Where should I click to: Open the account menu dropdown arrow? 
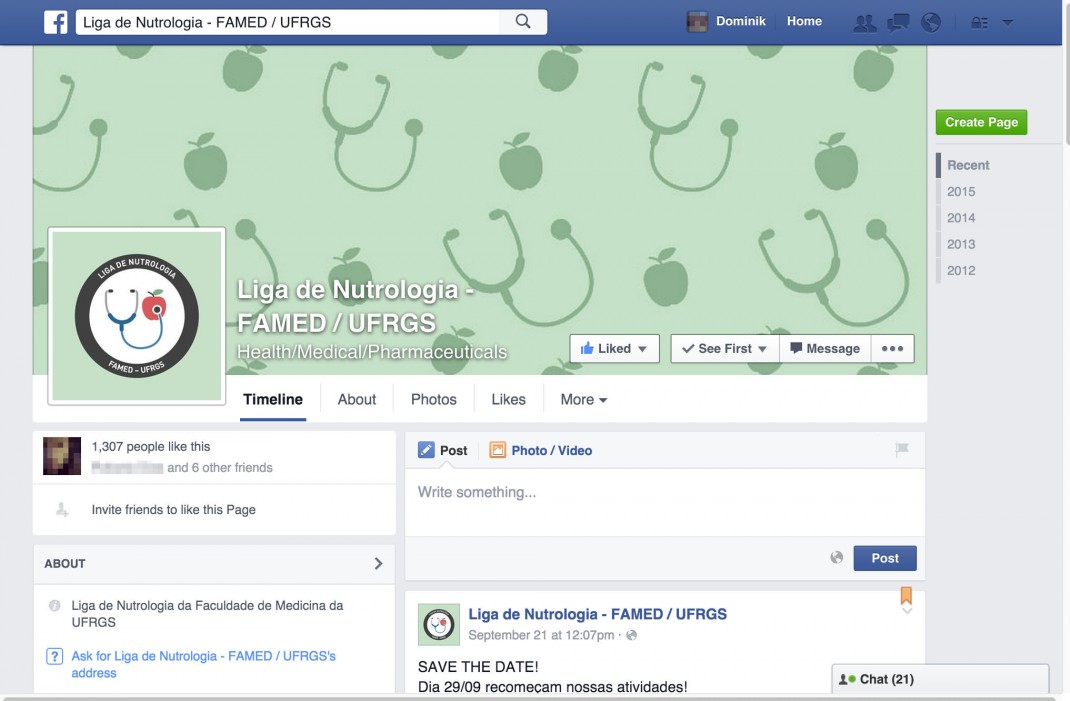1007,23
